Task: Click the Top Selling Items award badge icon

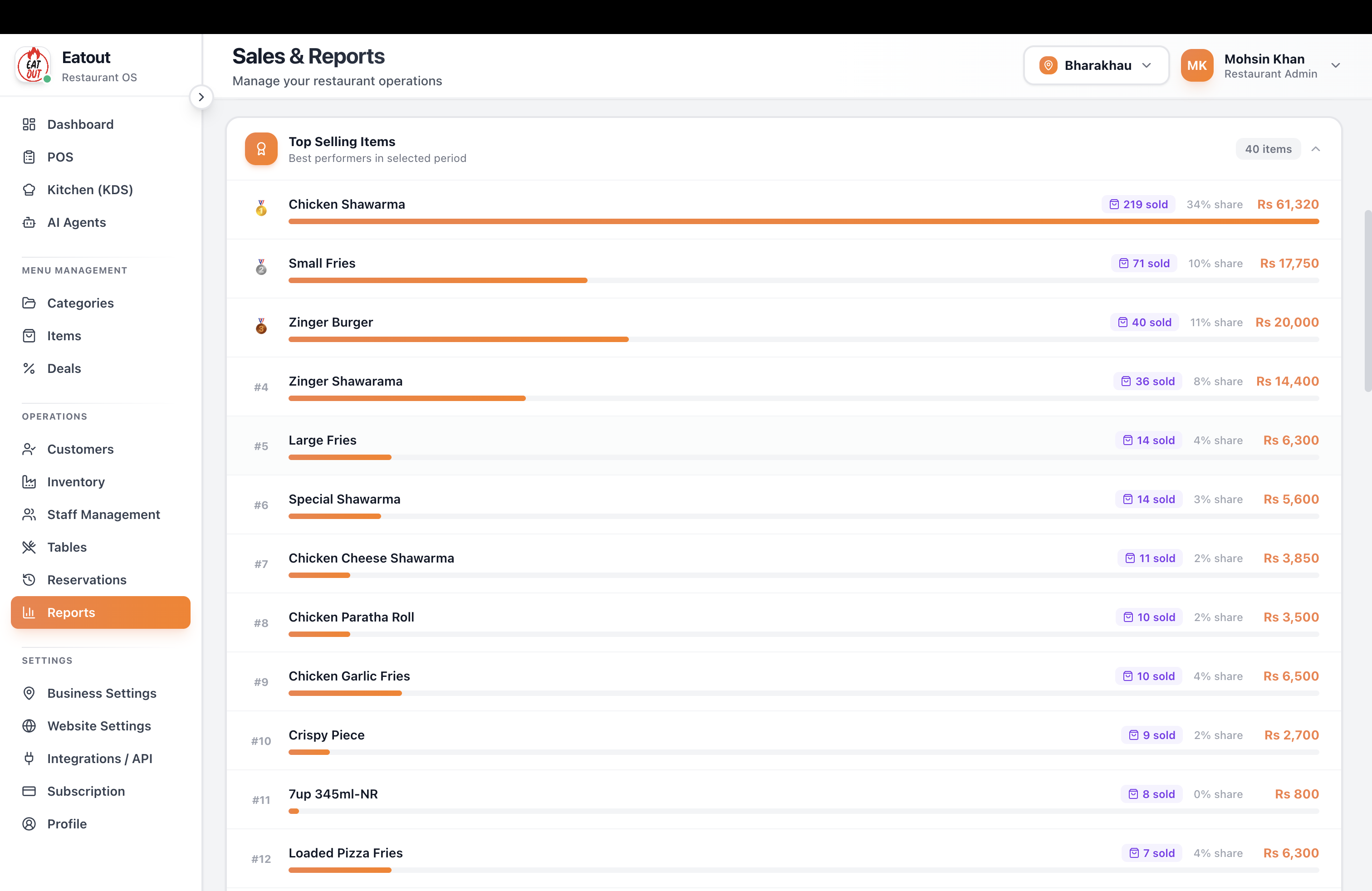Action: pyautogui.click(x=261, y=149)
